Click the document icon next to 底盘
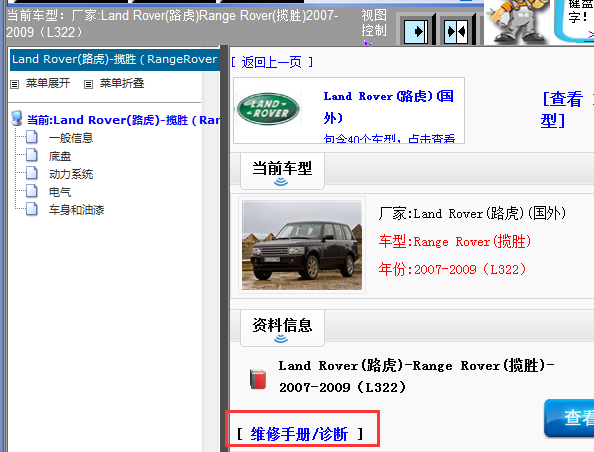Viewport: 594px width, 452px height. [x=32, y=155]
